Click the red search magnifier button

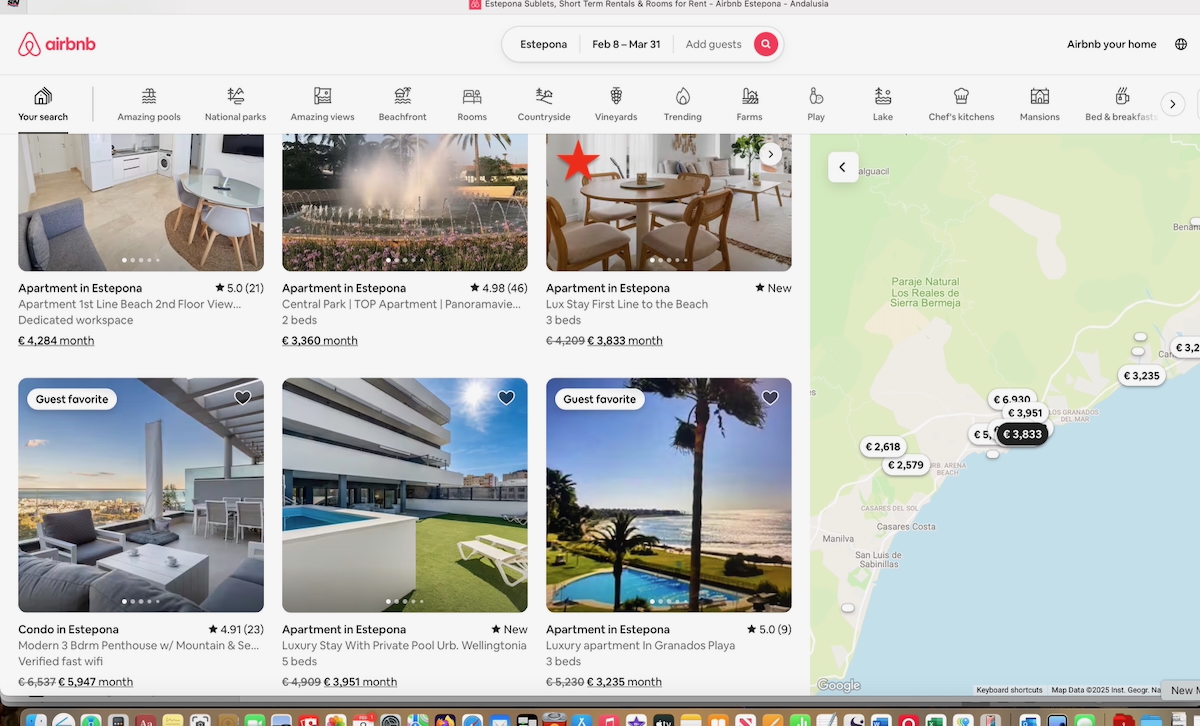pos(765,44)
